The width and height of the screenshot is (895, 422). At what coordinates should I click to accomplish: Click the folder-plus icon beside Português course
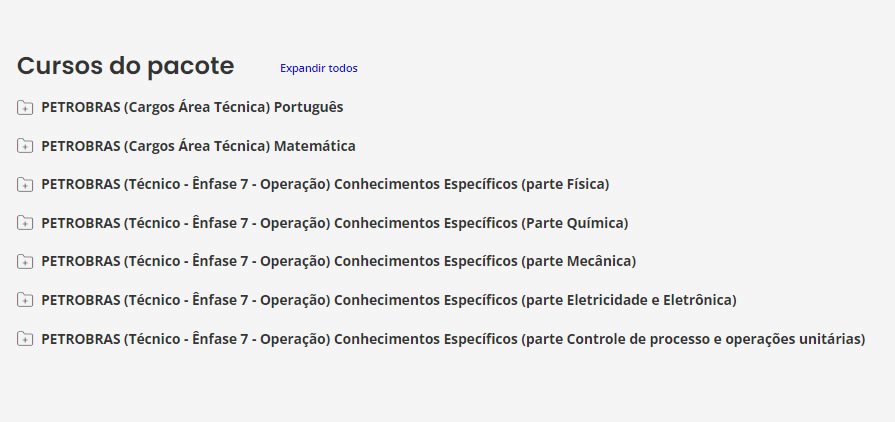(x=25, y=107)
